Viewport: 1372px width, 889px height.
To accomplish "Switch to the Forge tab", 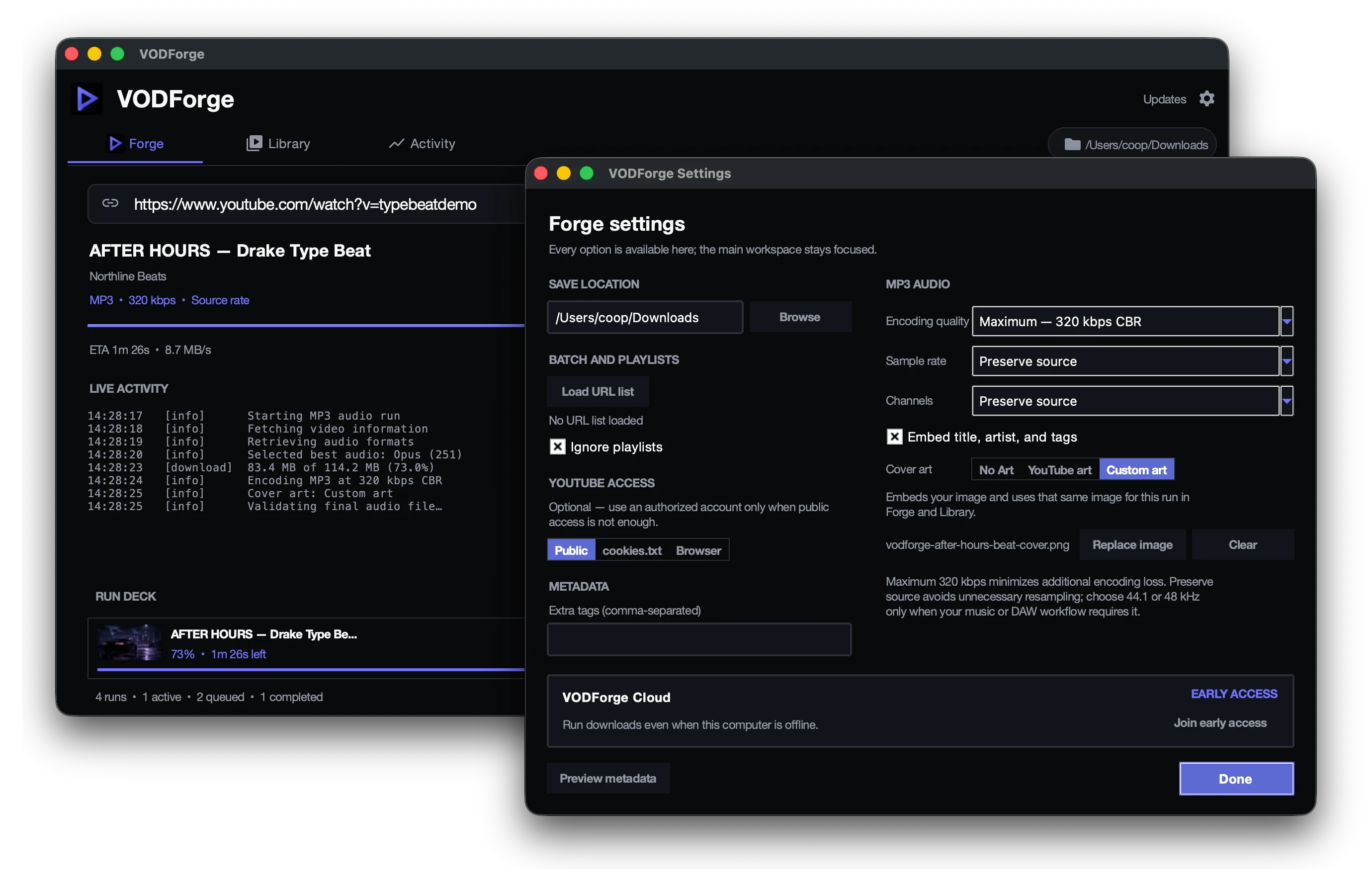I will (136, 144).
